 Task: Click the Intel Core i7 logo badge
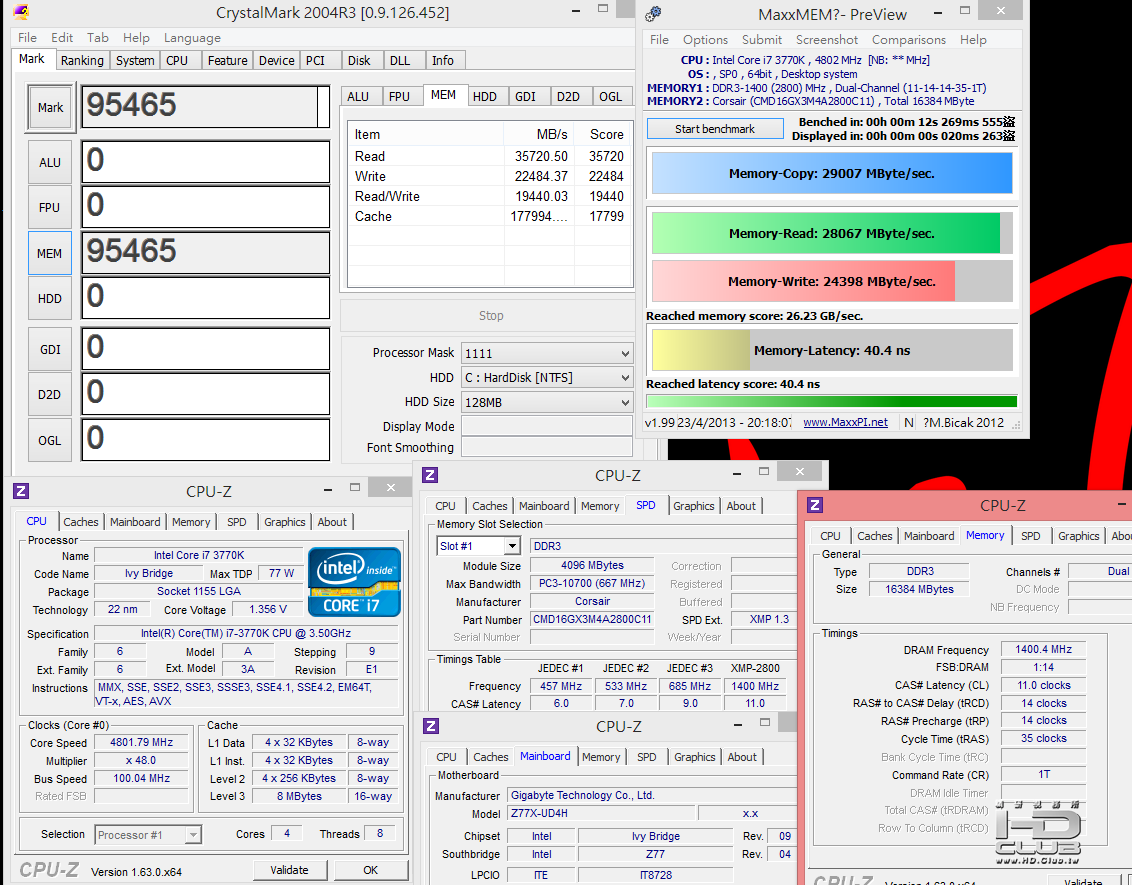(354, 581)
